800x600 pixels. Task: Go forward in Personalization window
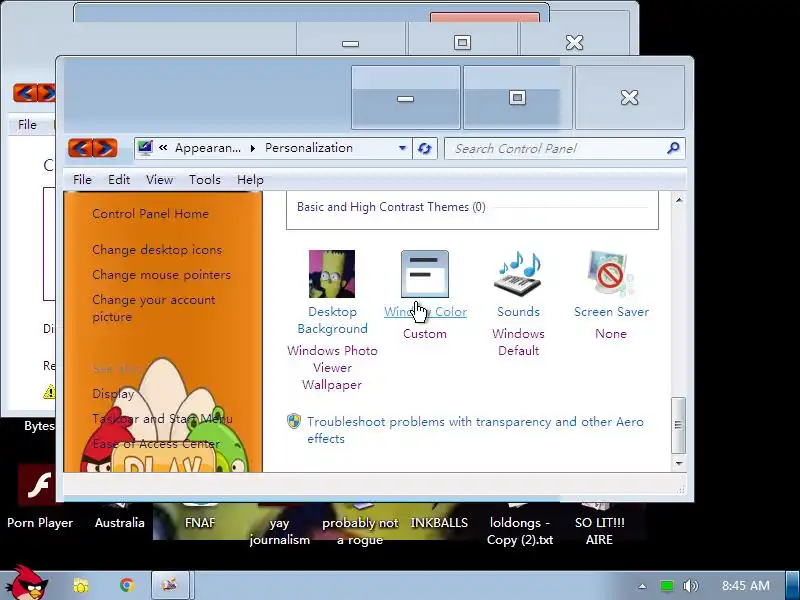105,148
